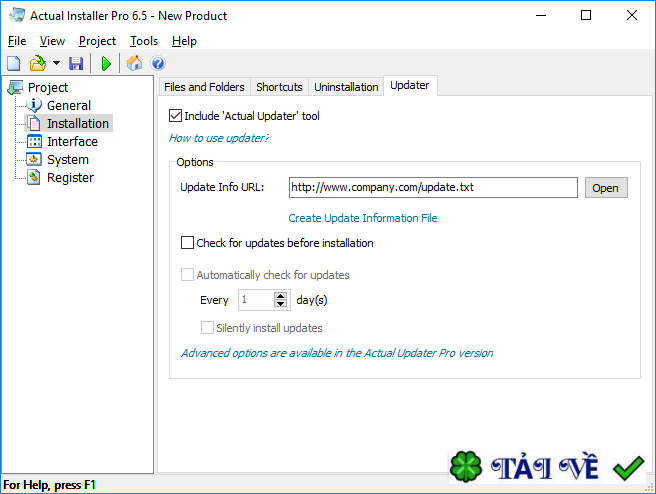Select the Register item in project tree

click(x=70, y=178)
